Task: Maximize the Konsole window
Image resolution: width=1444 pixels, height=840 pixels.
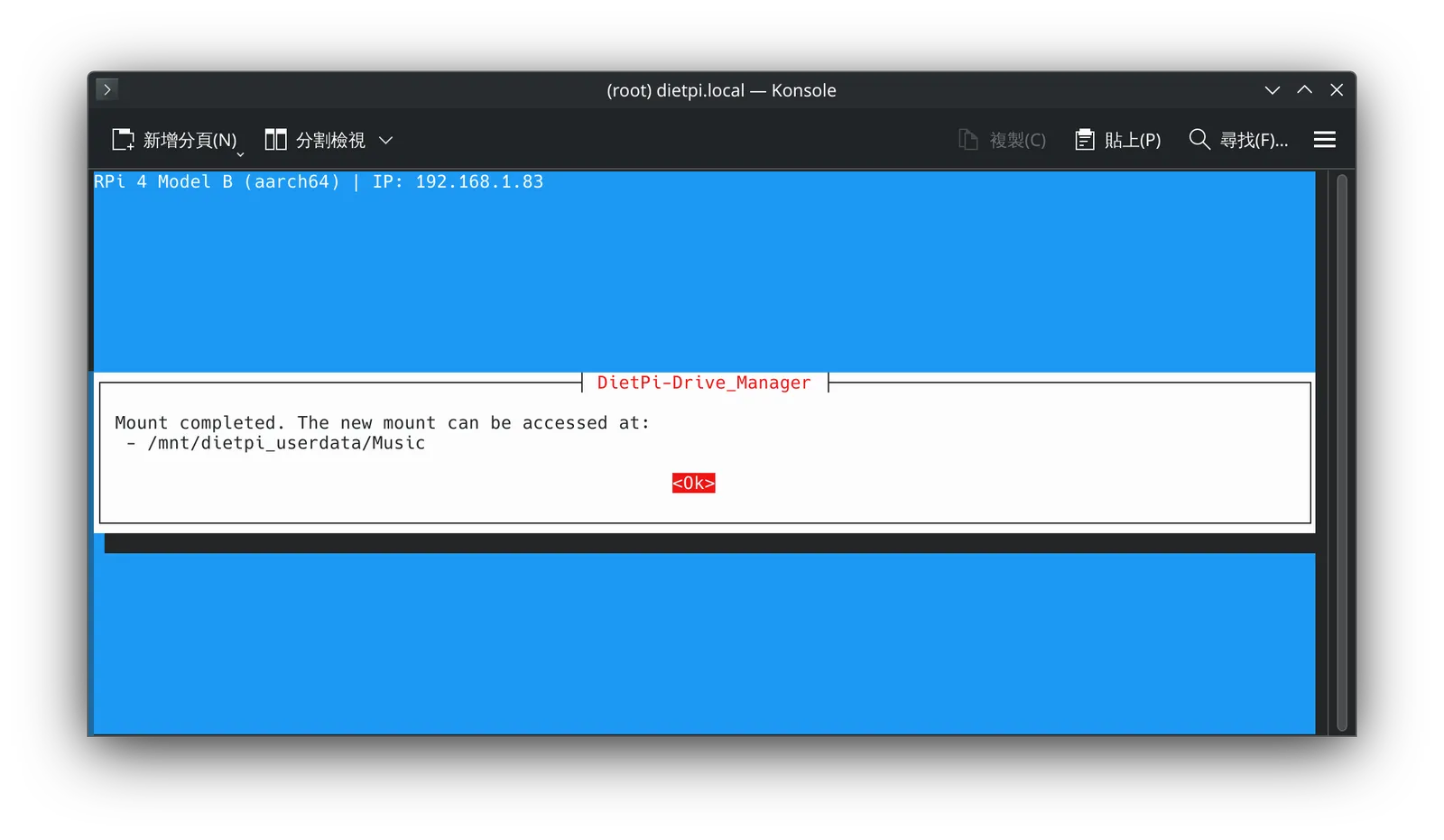Action: (1304, 90)
